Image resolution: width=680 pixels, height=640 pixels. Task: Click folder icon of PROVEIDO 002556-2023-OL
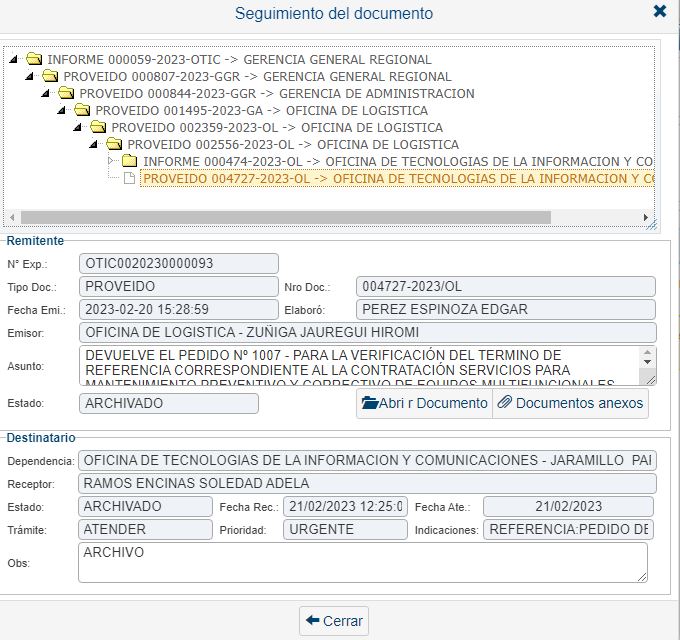tap(114, 144)
